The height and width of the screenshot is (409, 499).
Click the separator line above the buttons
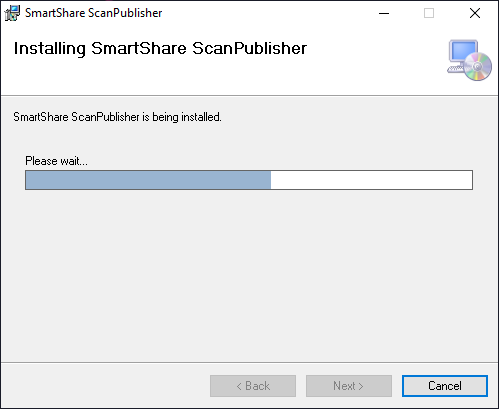click(249, 362)
